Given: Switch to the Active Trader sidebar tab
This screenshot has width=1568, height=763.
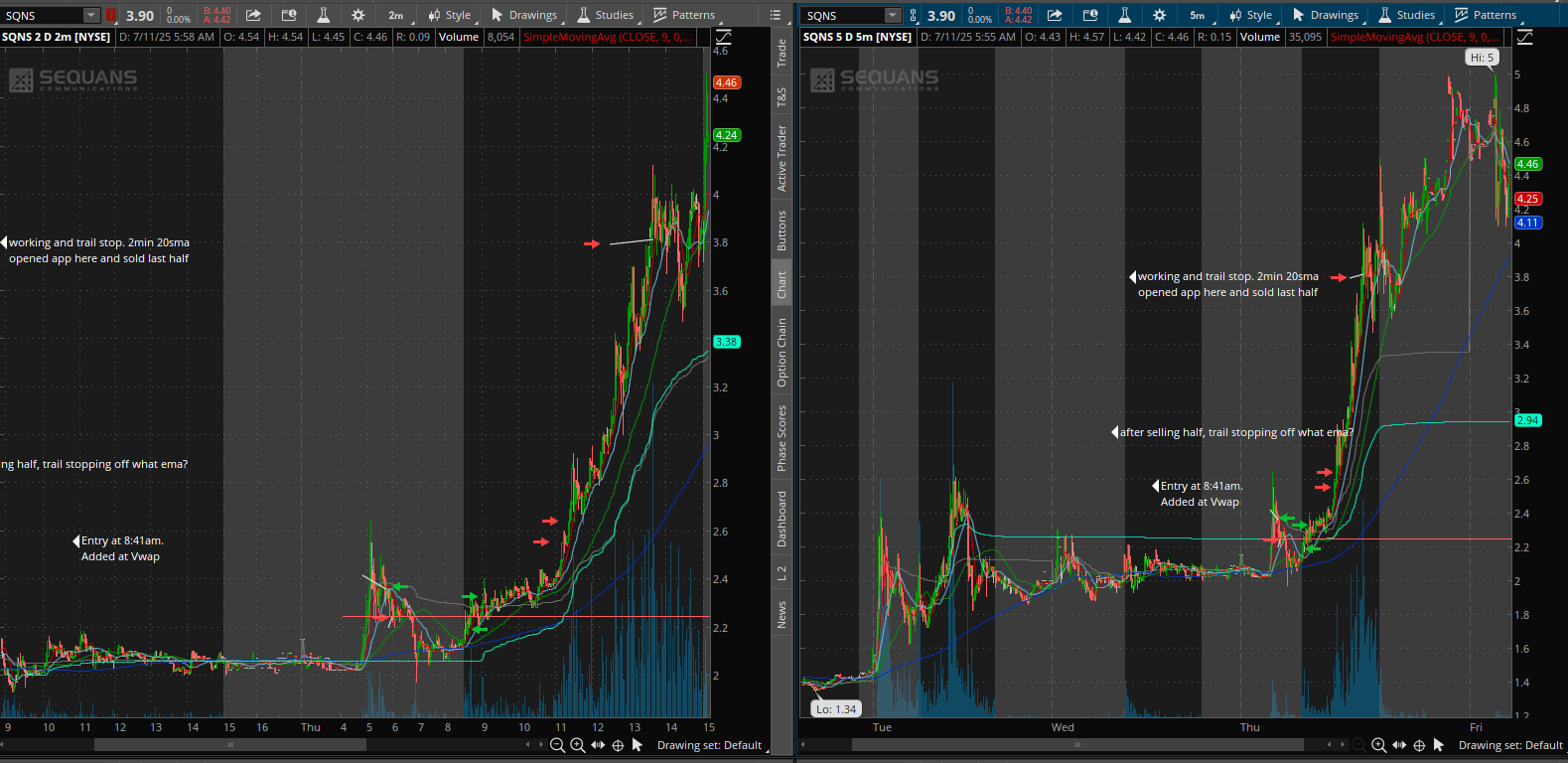Looking at the screenshot, I should pos(782,158).
